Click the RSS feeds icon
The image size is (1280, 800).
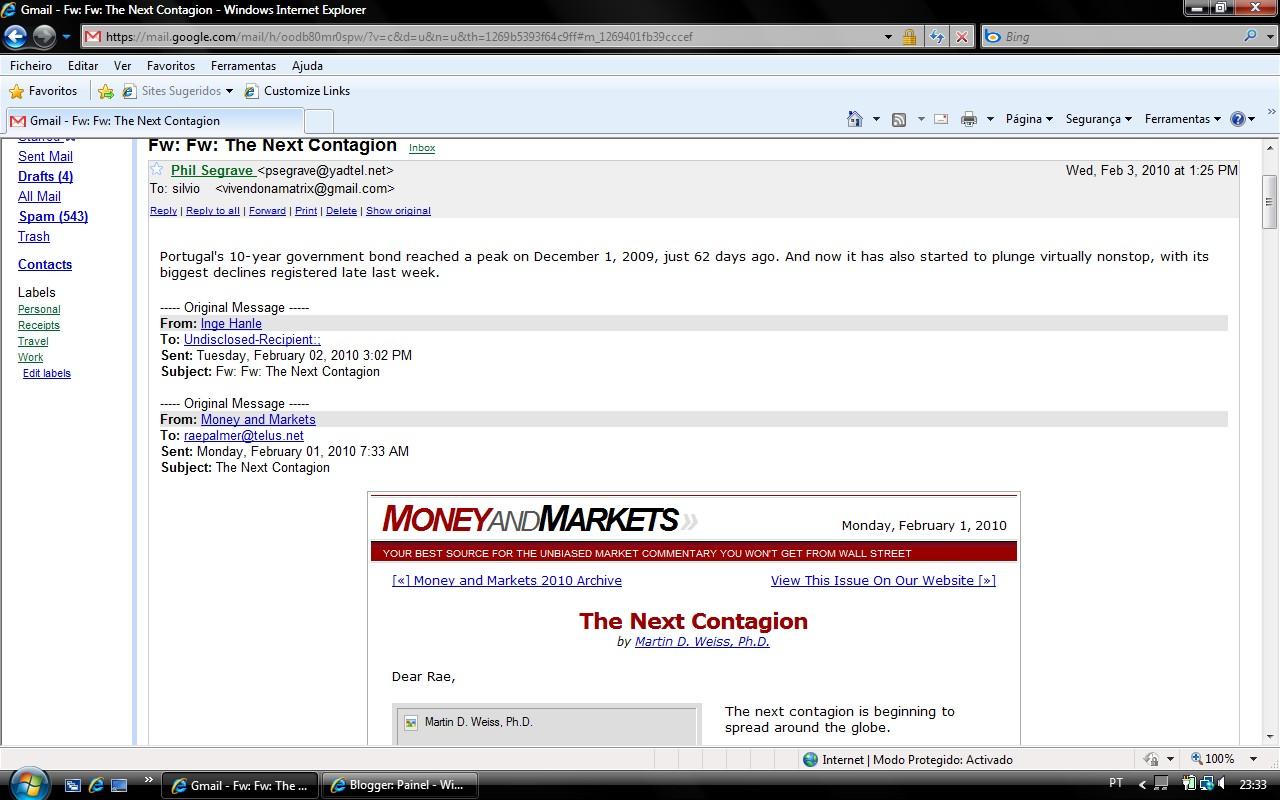(x=899, y=119)
